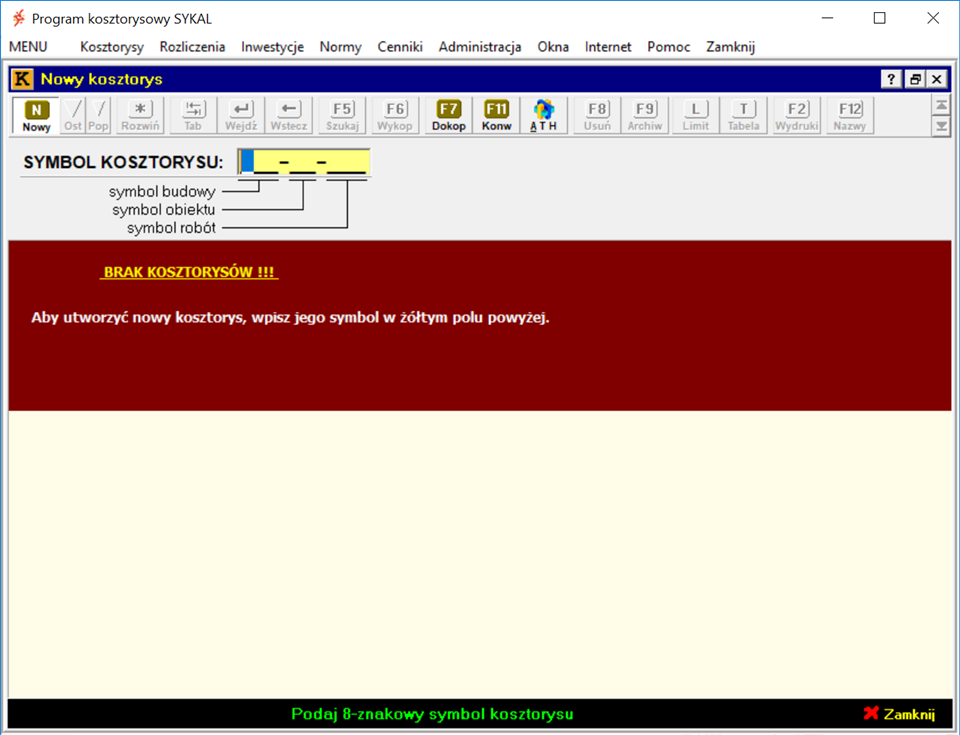Open the Cenniki menu
Screen dimensions: 960x735
(x=400, y=47)
